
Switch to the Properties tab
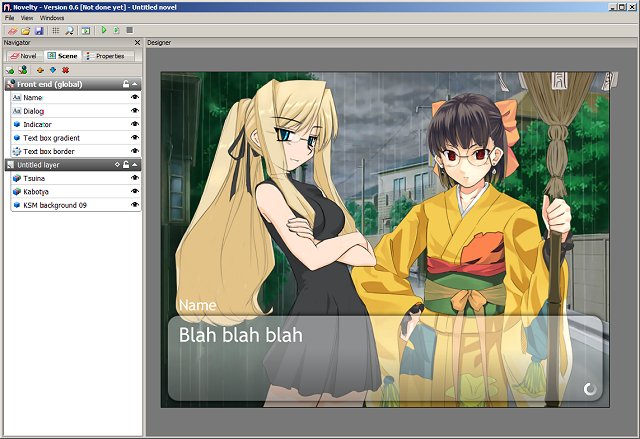coord(108,56)
